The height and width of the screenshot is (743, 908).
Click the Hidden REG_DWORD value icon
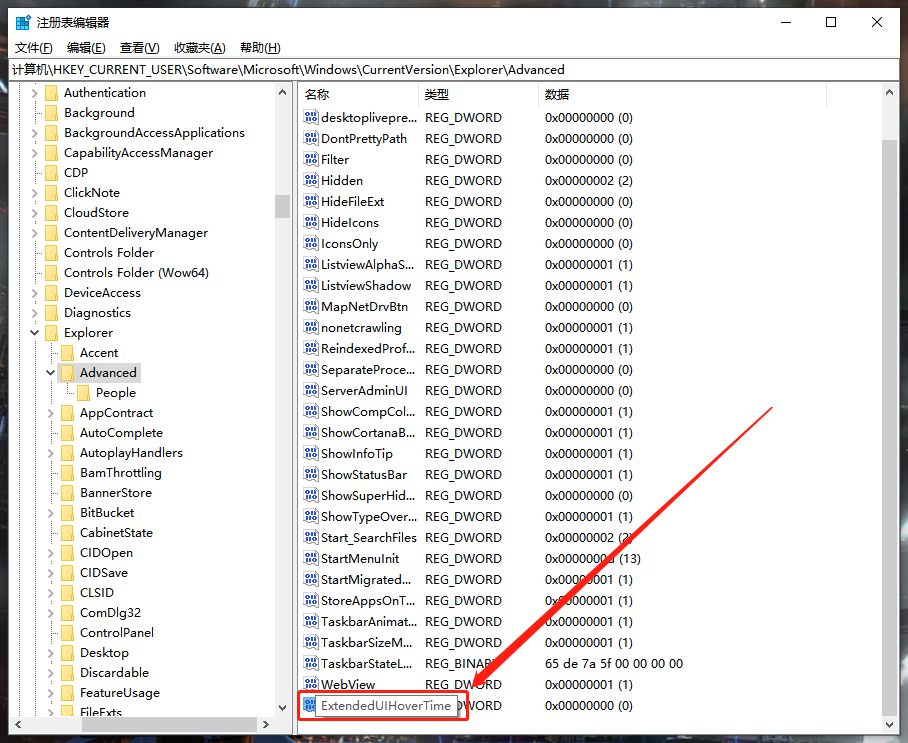(x=311, y=180)
